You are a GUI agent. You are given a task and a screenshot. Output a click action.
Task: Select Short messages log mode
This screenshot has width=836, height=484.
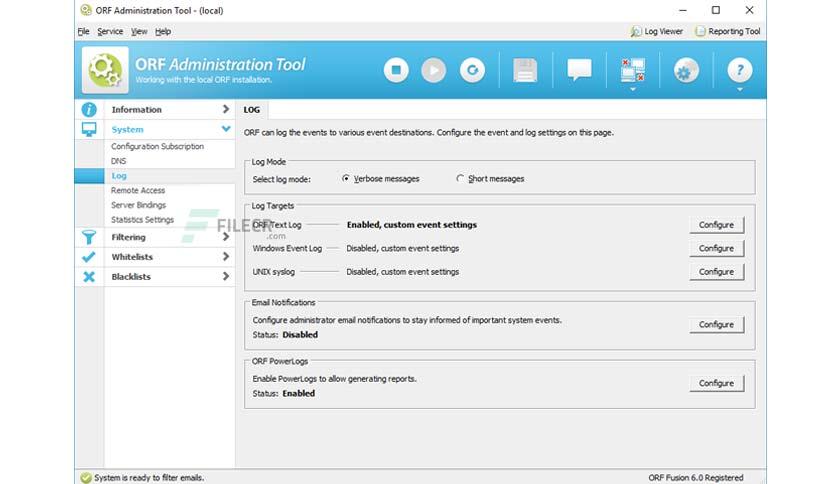tap(460, 179)
